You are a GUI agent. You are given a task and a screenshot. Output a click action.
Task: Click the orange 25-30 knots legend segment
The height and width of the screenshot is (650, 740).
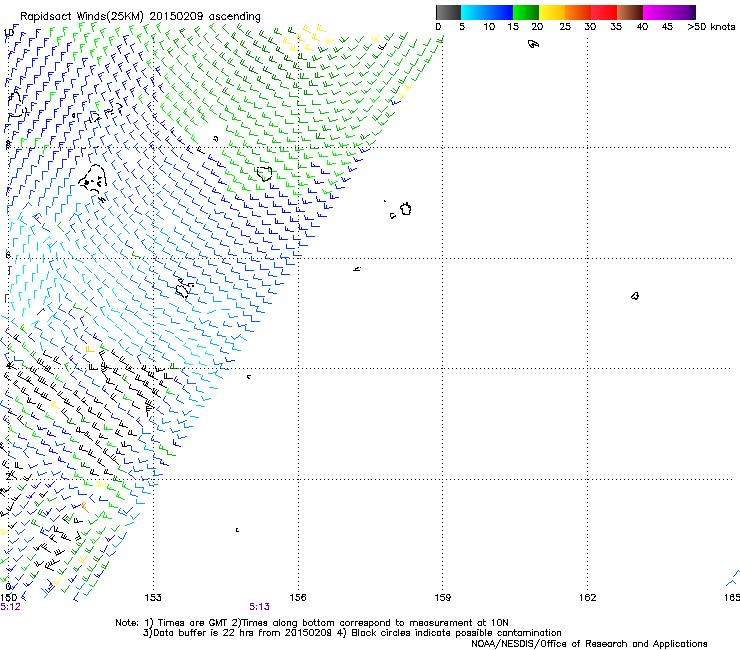coord(578,12)
